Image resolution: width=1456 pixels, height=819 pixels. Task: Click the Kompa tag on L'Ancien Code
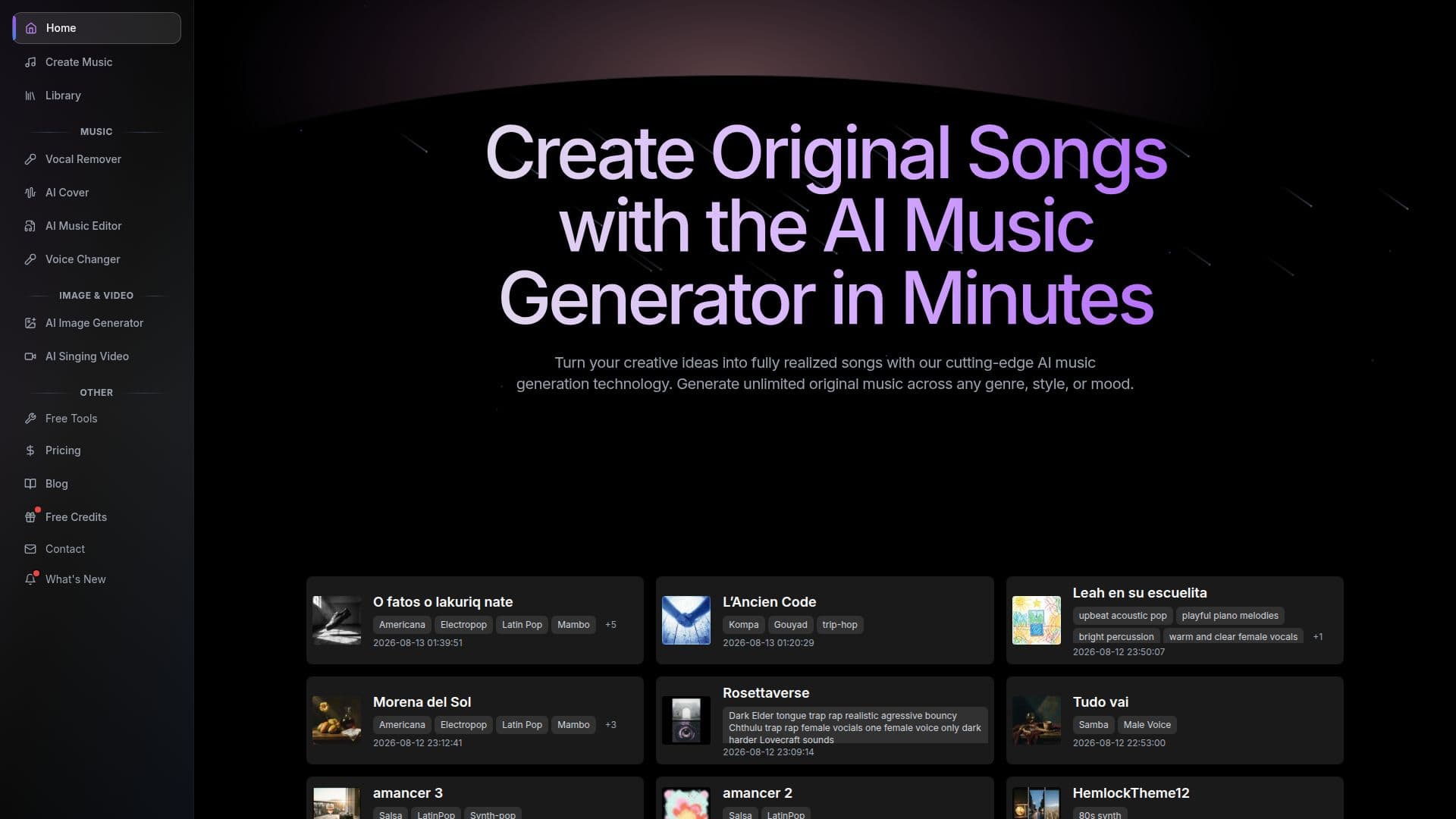(x=743, y=625)
